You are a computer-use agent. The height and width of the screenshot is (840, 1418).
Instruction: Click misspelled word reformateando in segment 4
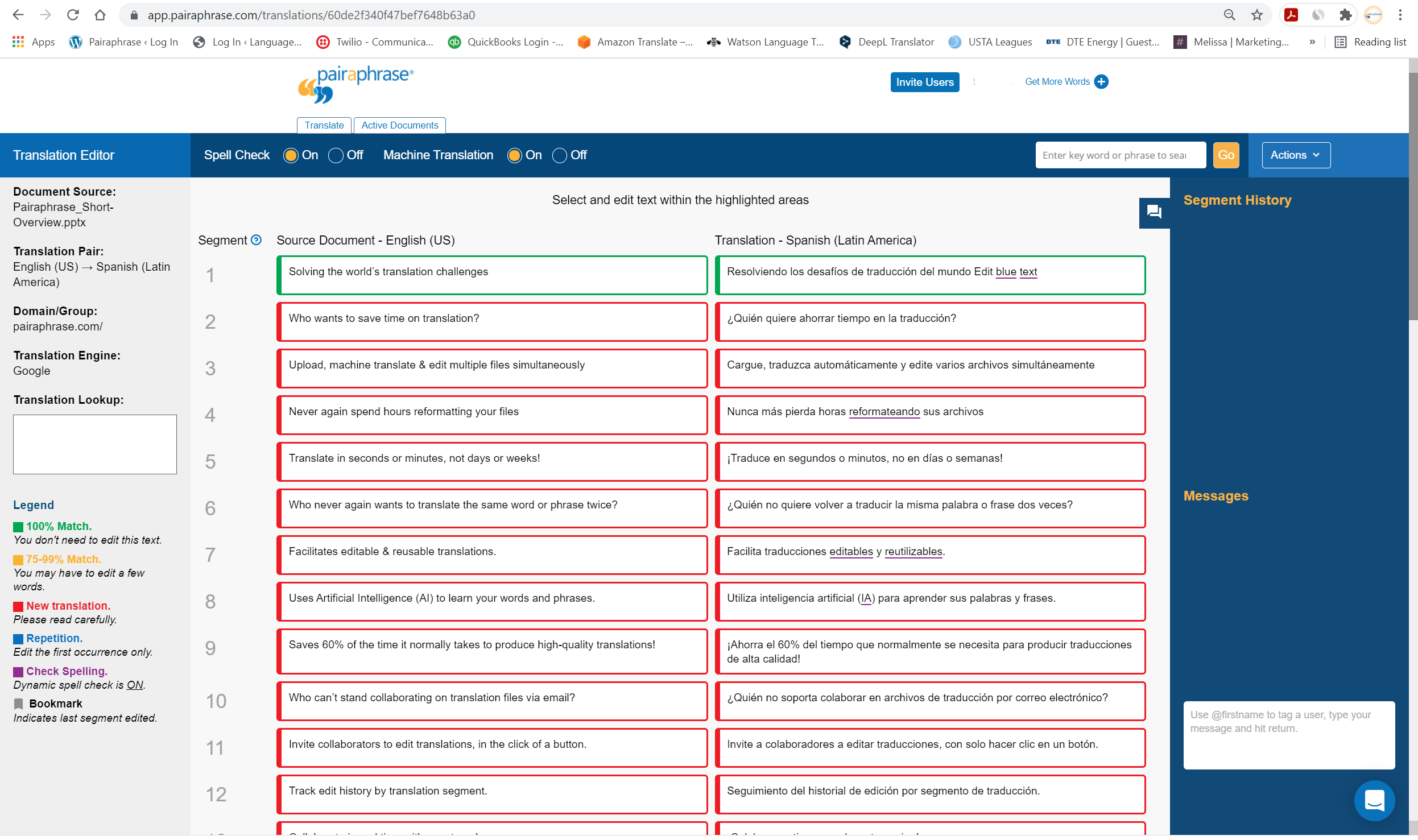click(x=883, y=411)
